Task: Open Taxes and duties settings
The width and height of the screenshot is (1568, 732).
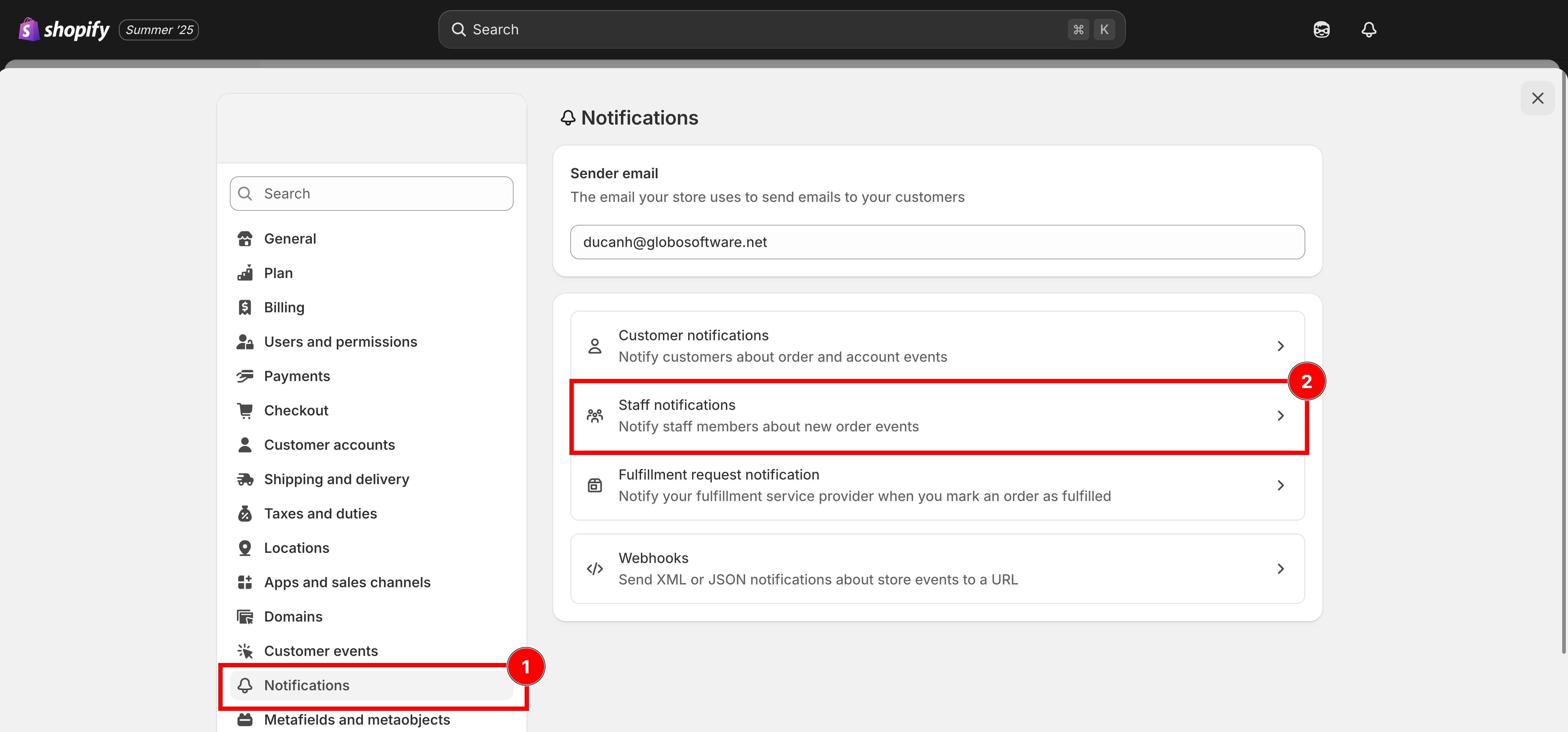Action: point(371,514)
